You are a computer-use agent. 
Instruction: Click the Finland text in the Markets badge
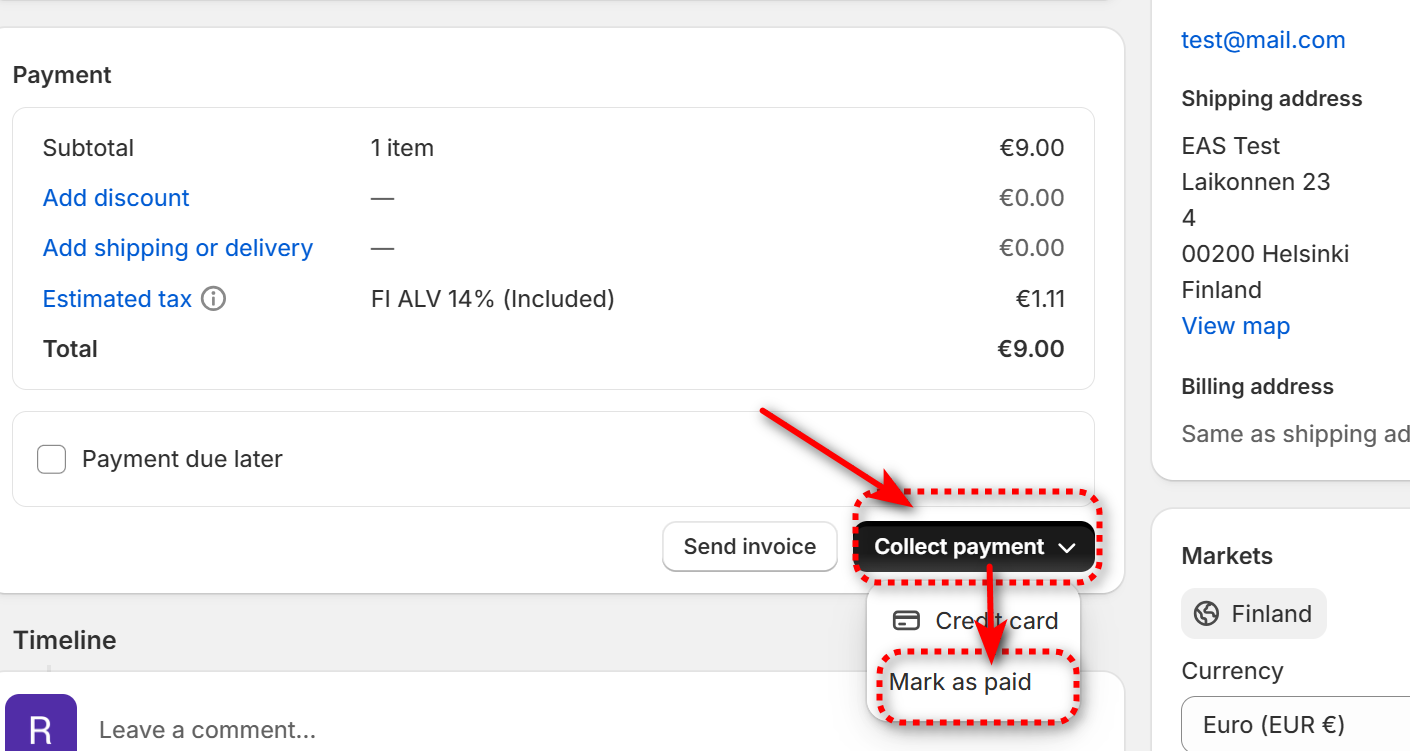(x=1271, y=614)
